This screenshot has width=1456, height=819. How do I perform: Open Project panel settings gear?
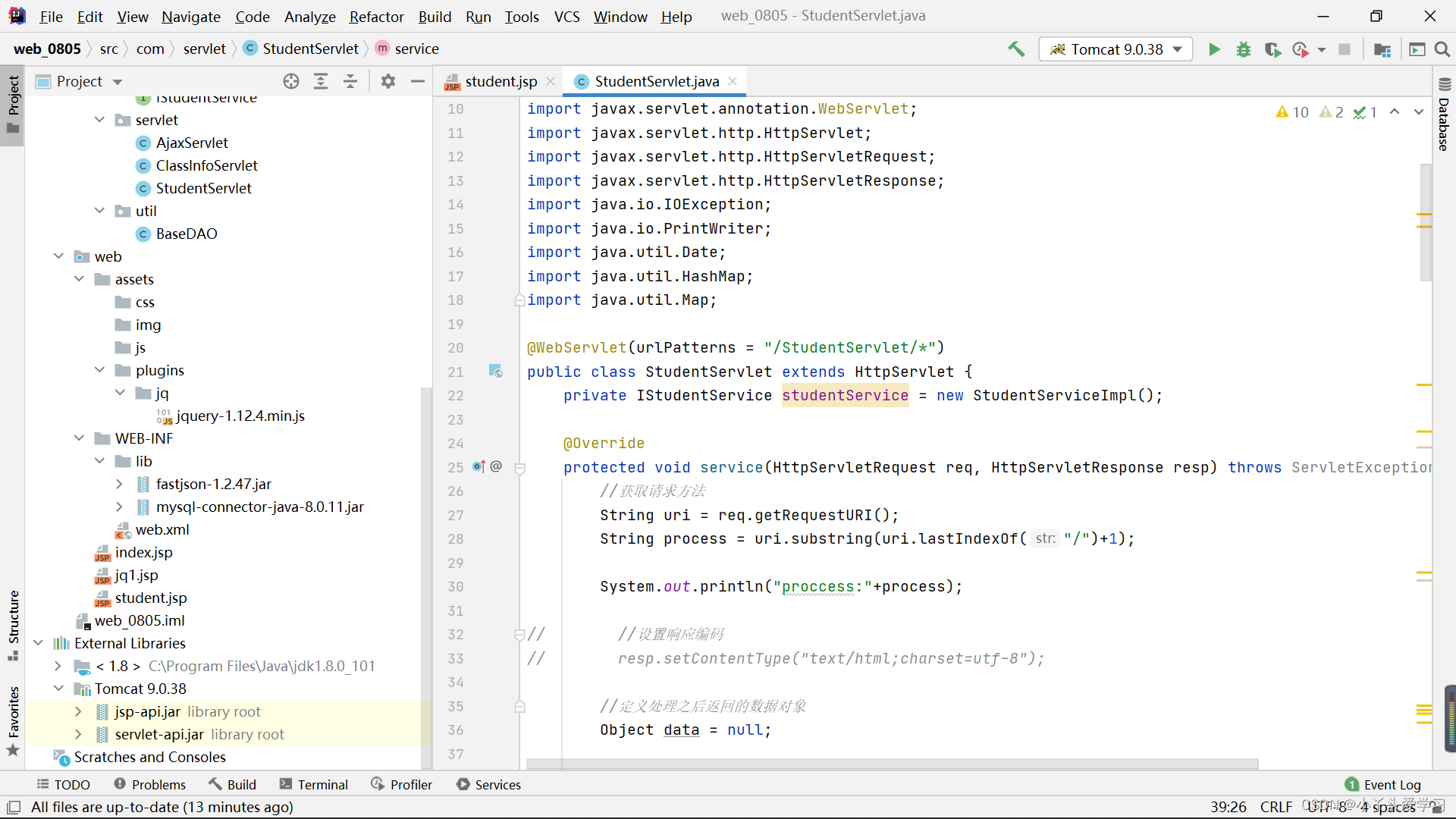[388, 81]
